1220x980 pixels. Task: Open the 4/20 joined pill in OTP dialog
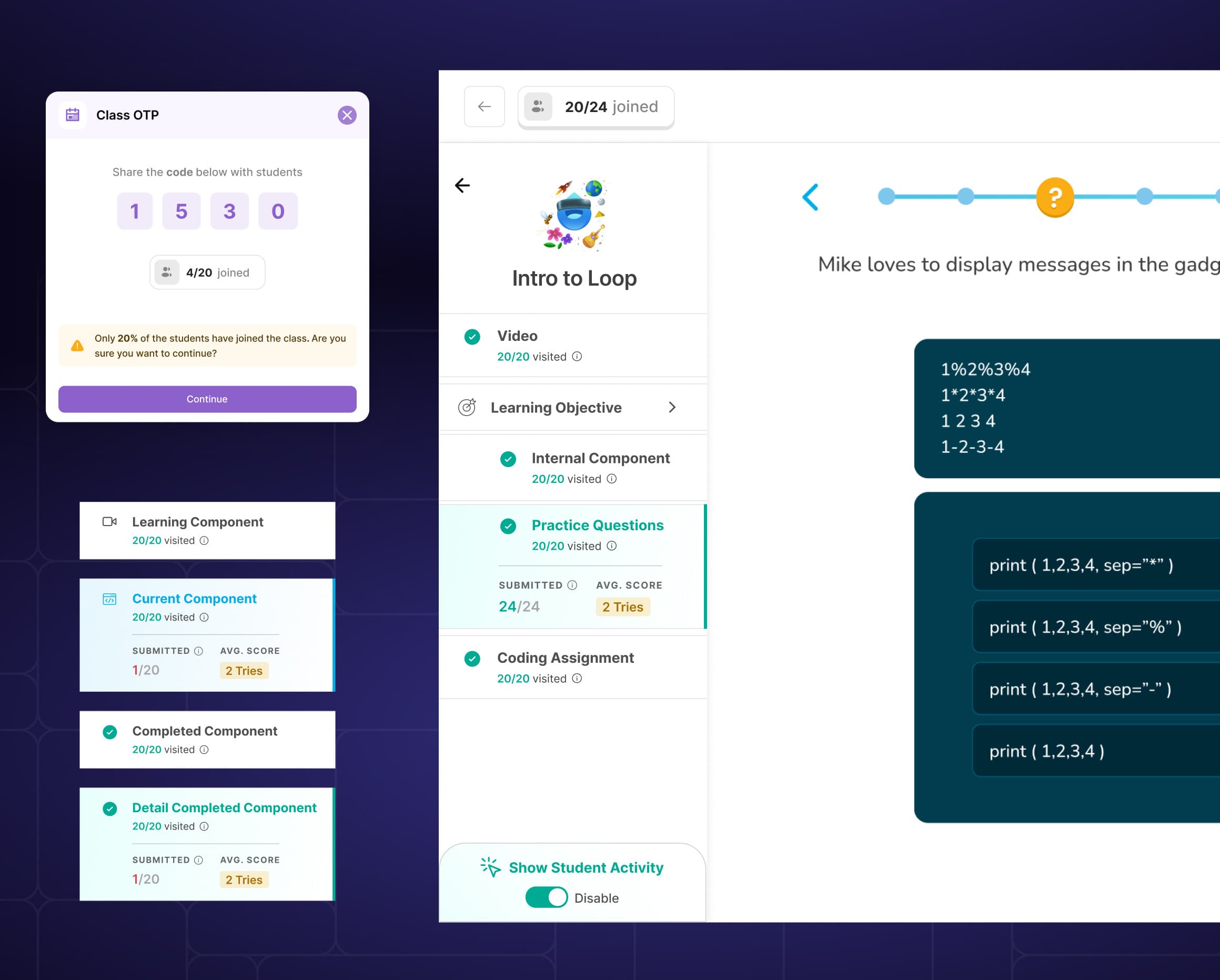click(207, 272)
